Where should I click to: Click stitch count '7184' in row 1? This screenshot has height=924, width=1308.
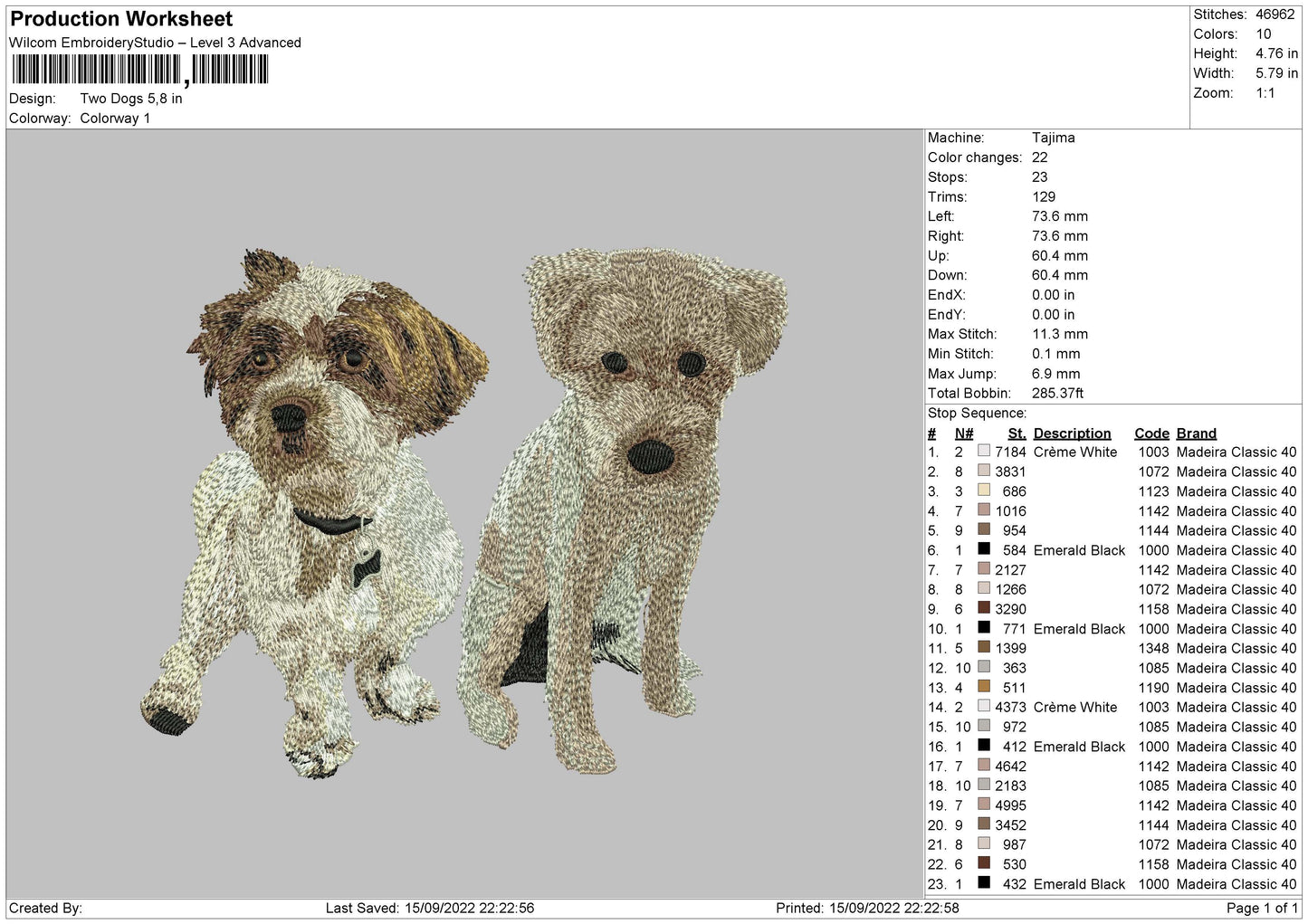click(1010, 452)
